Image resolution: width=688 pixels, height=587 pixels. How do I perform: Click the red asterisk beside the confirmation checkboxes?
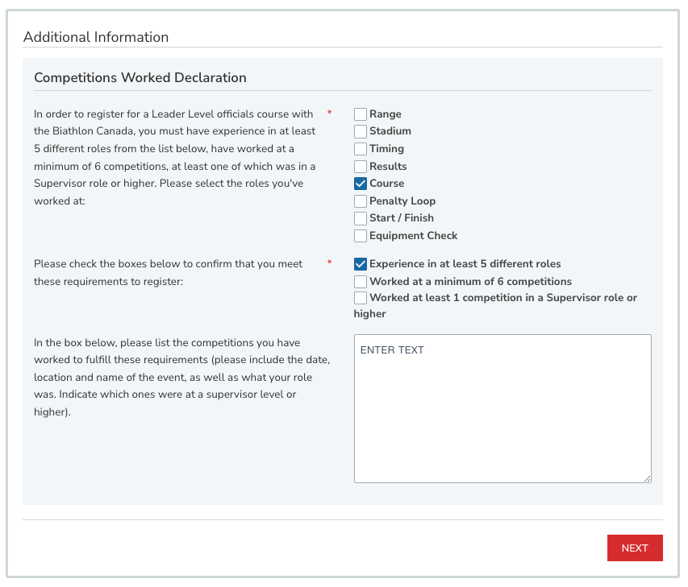pos(329,263)
